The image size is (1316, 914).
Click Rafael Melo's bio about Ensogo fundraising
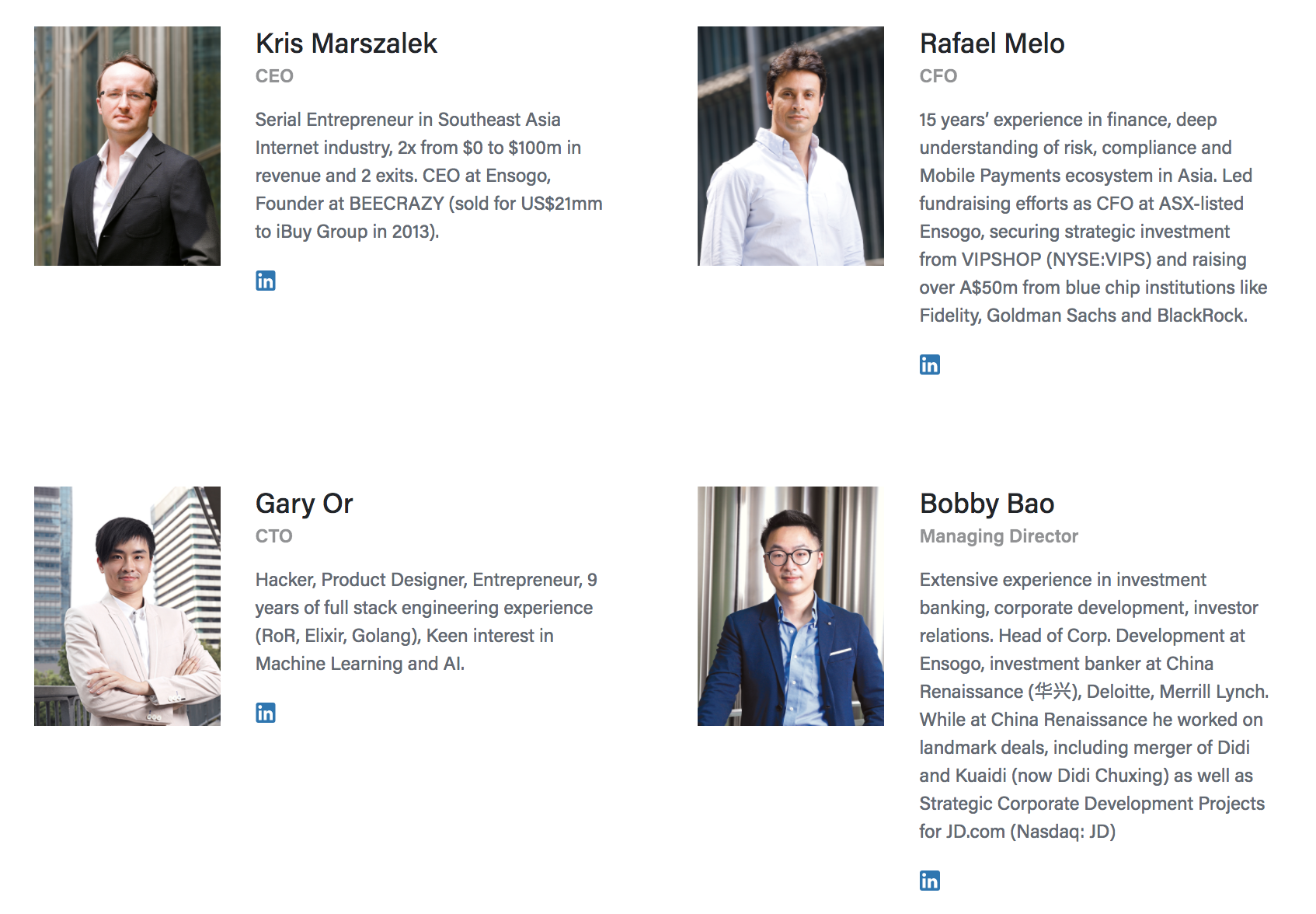coord(1094,218)
